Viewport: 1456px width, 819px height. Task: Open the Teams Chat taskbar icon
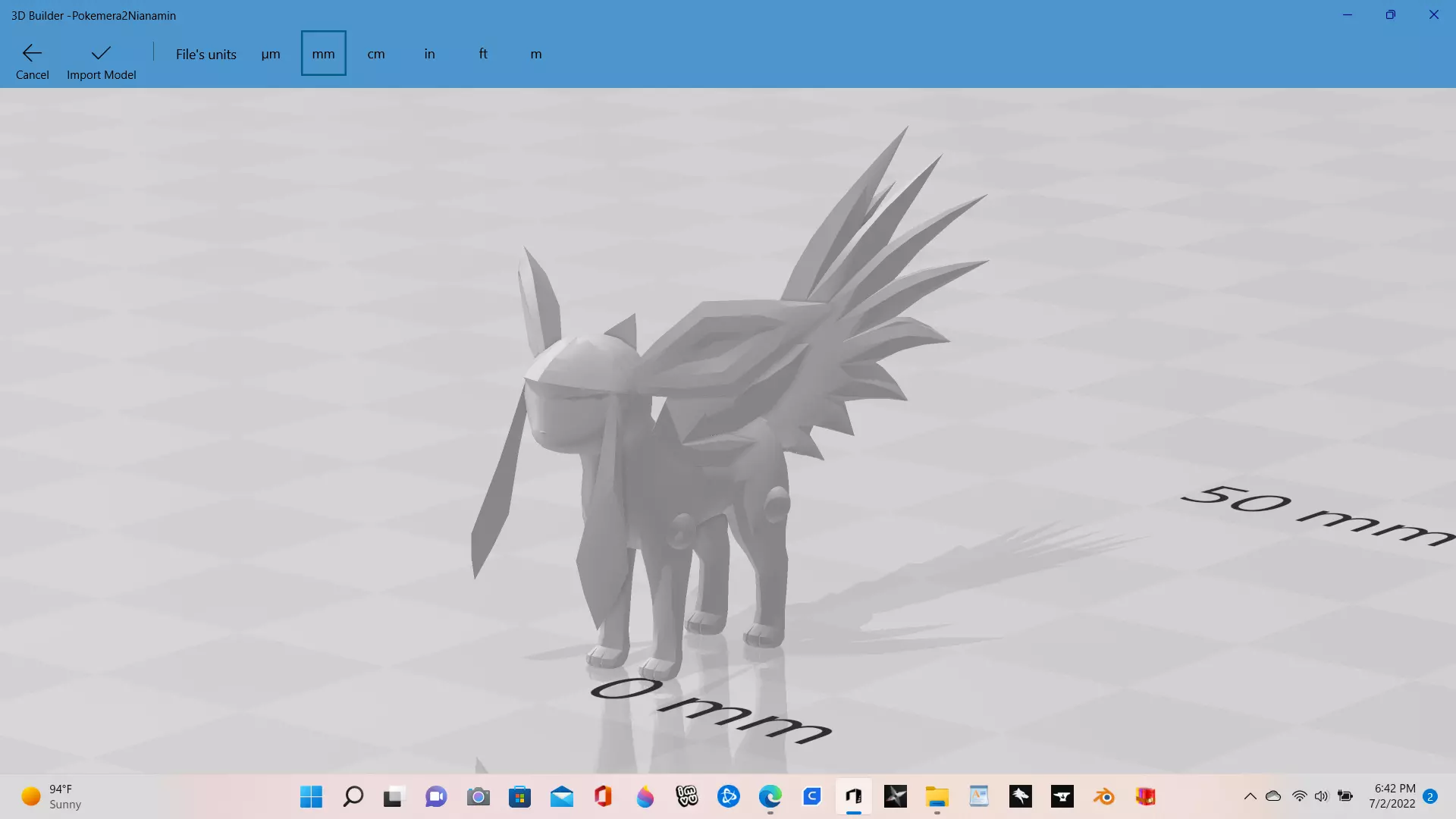coord(436,796)
